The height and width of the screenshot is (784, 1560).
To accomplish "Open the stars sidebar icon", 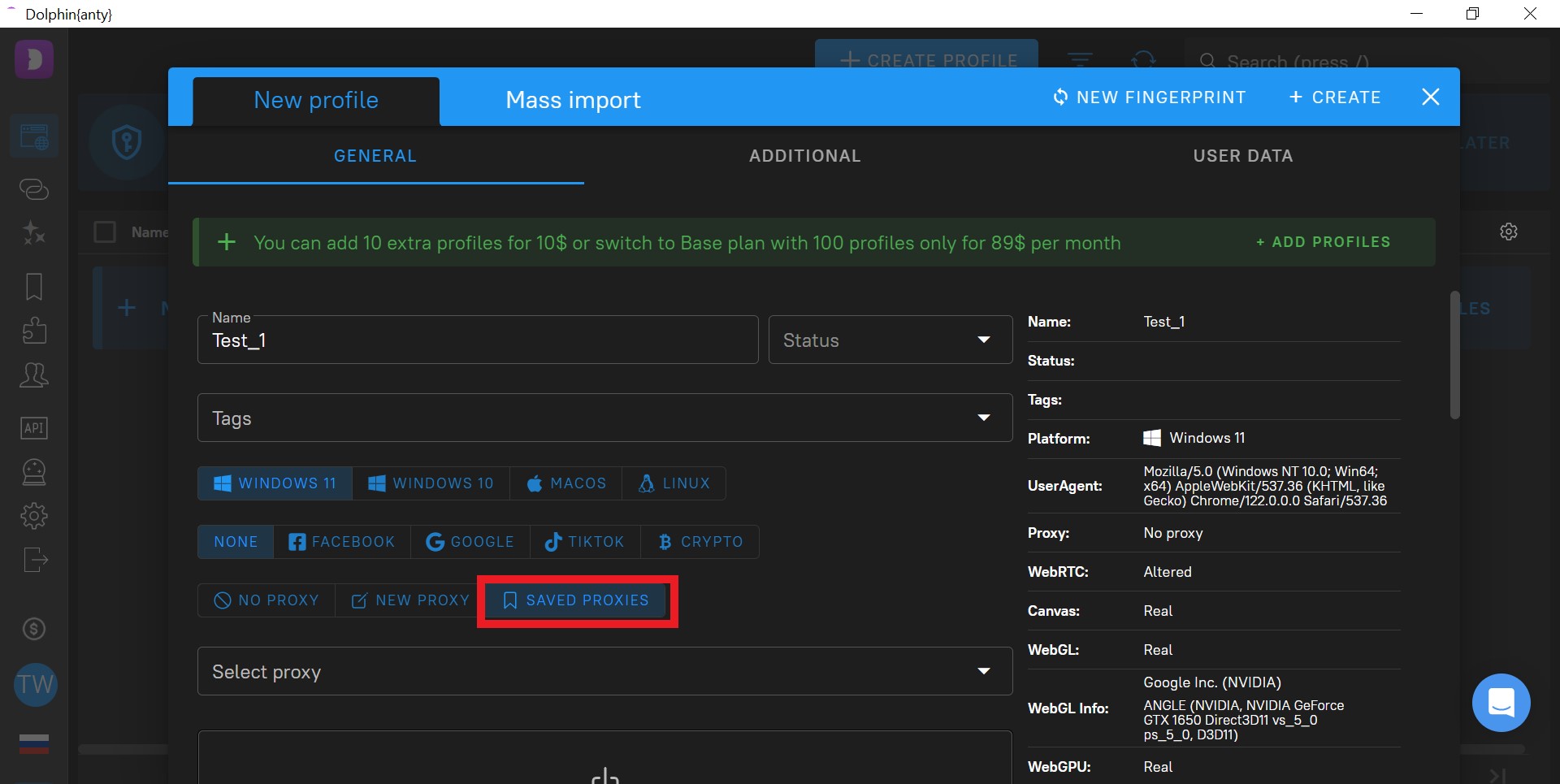I will 34,233.
